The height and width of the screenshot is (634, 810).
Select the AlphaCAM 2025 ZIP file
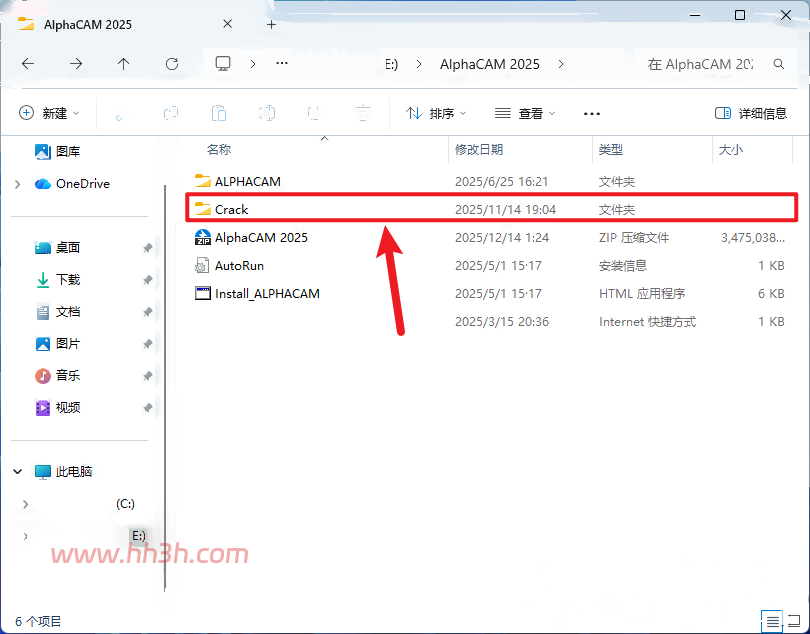coord(491,238)
